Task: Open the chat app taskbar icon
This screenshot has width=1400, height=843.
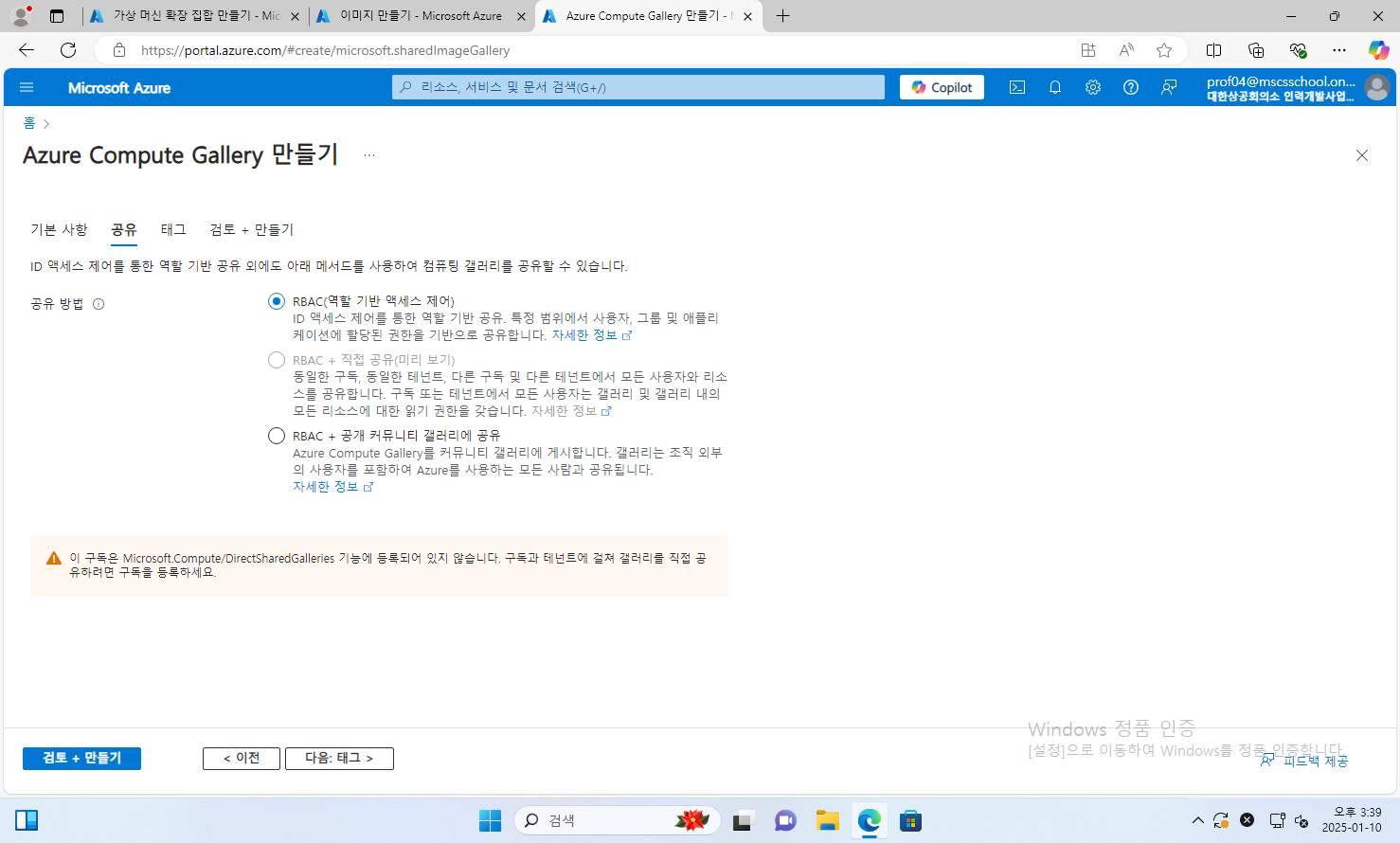Action: click(785, 820)
